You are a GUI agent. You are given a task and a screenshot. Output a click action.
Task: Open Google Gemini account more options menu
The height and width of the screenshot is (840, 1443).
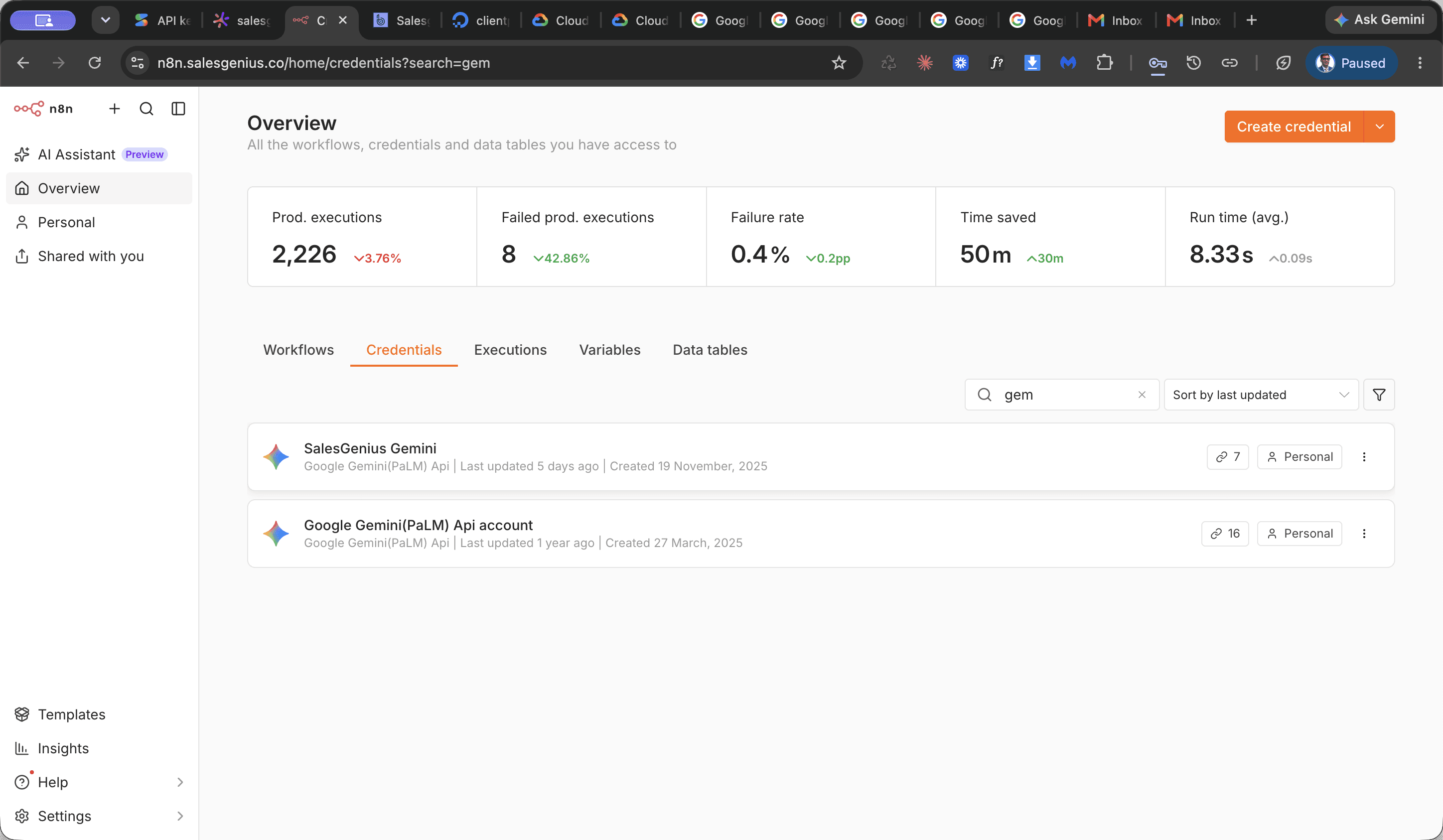[1364, 534]
